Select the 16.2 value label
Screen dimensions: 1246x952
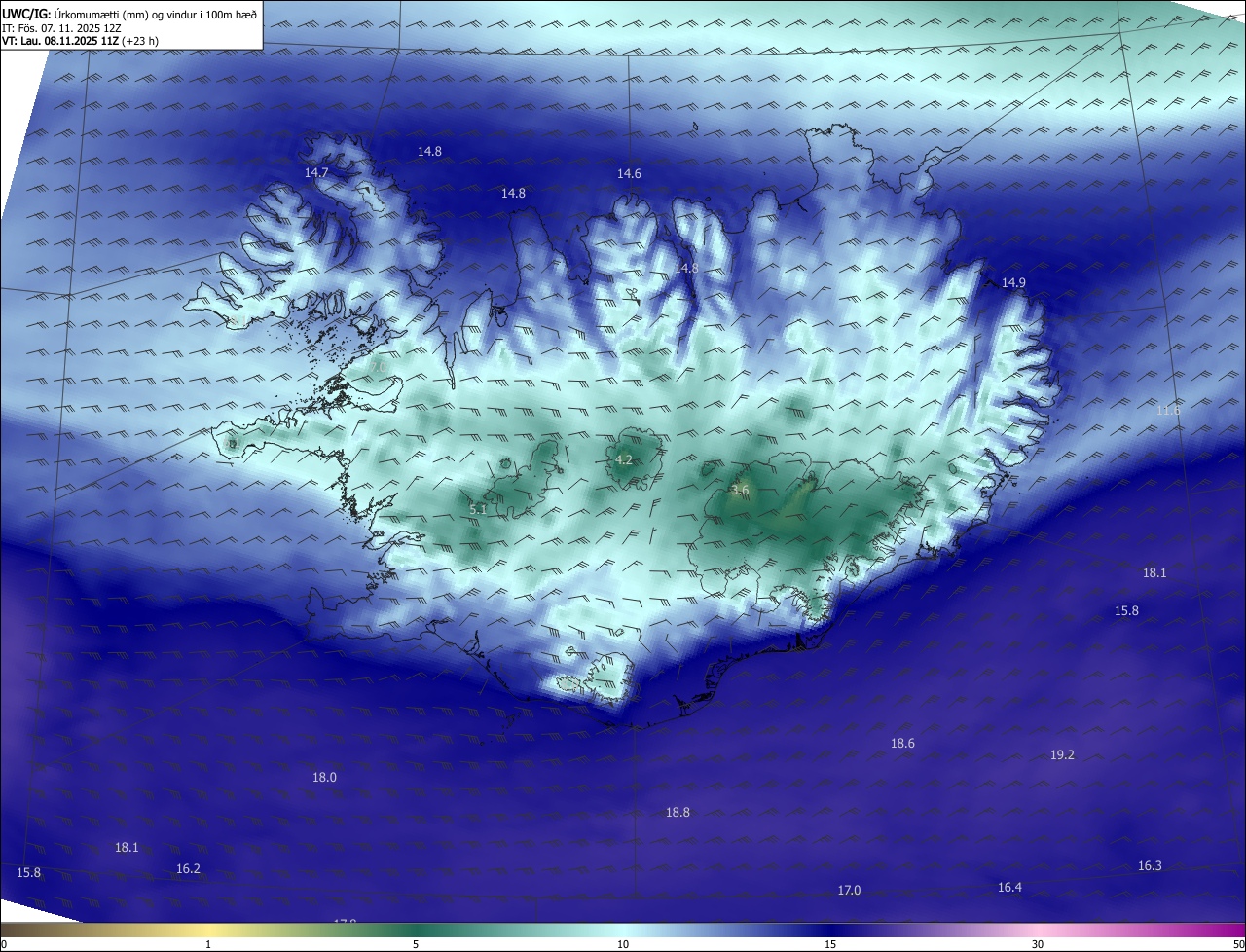(188, 868)
